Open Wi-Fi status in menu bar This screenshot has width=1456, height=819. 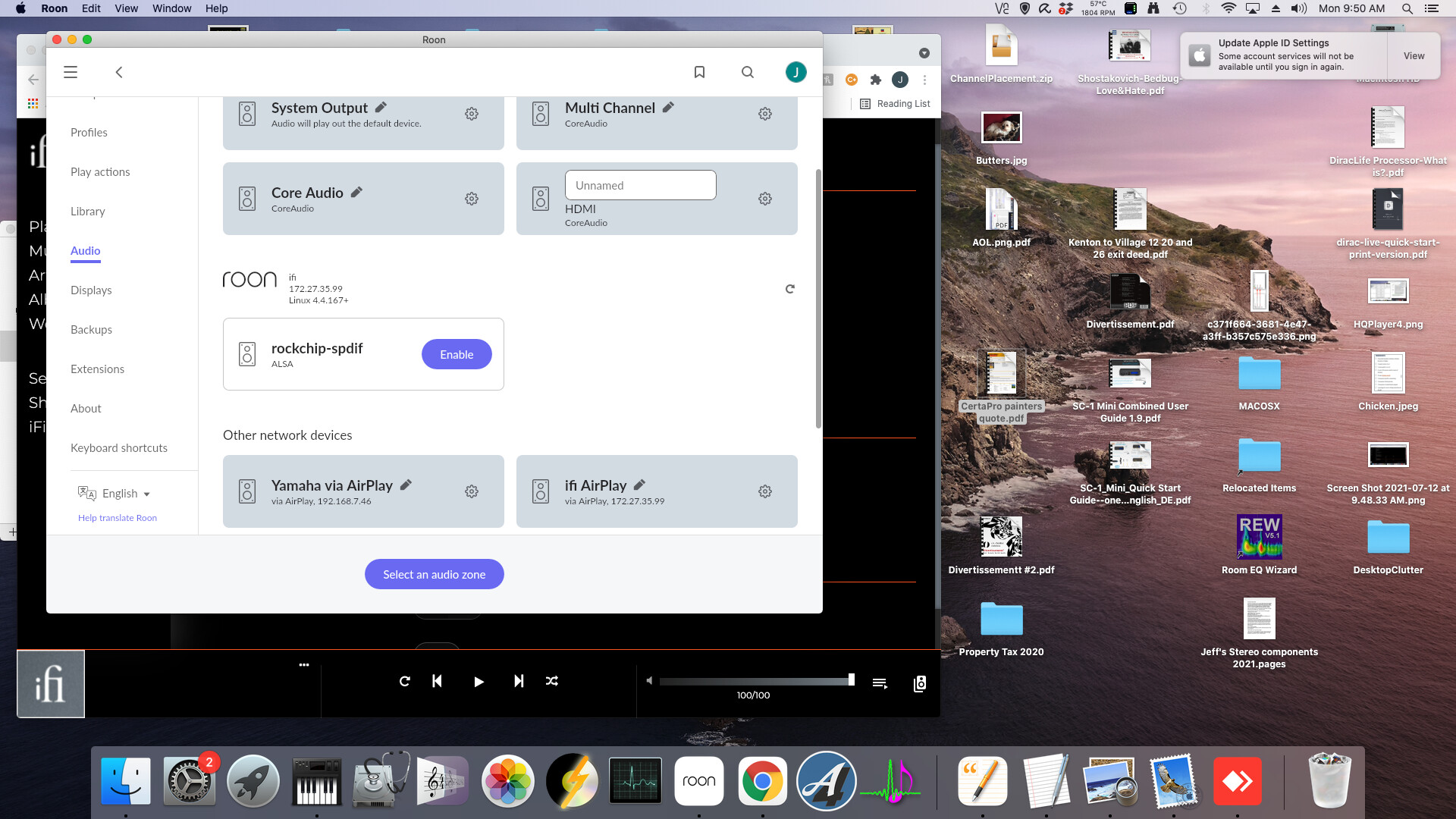click(1228, 8)
